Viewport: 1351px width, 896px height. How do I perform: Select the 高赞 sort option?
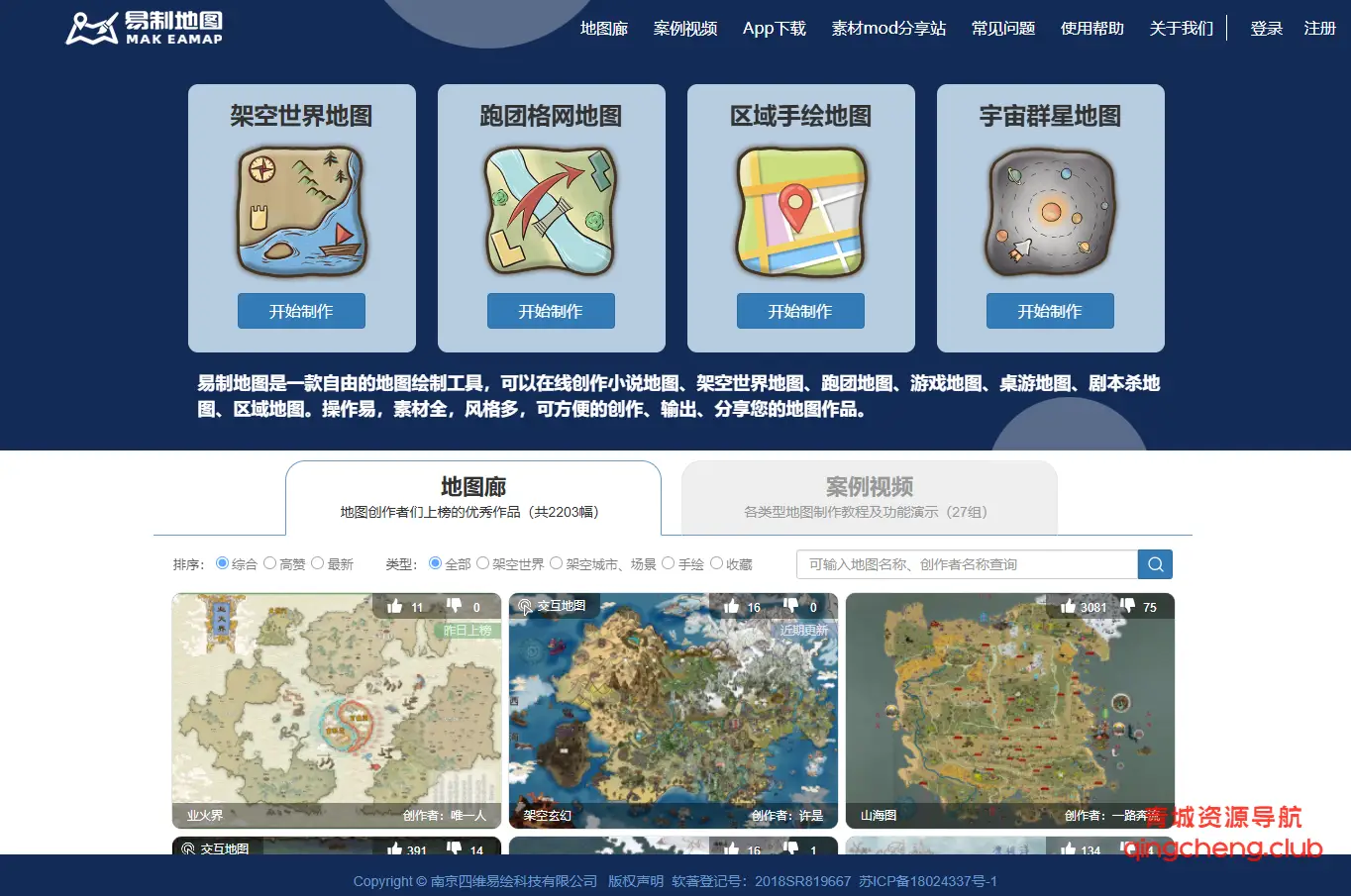click(269, 563)
